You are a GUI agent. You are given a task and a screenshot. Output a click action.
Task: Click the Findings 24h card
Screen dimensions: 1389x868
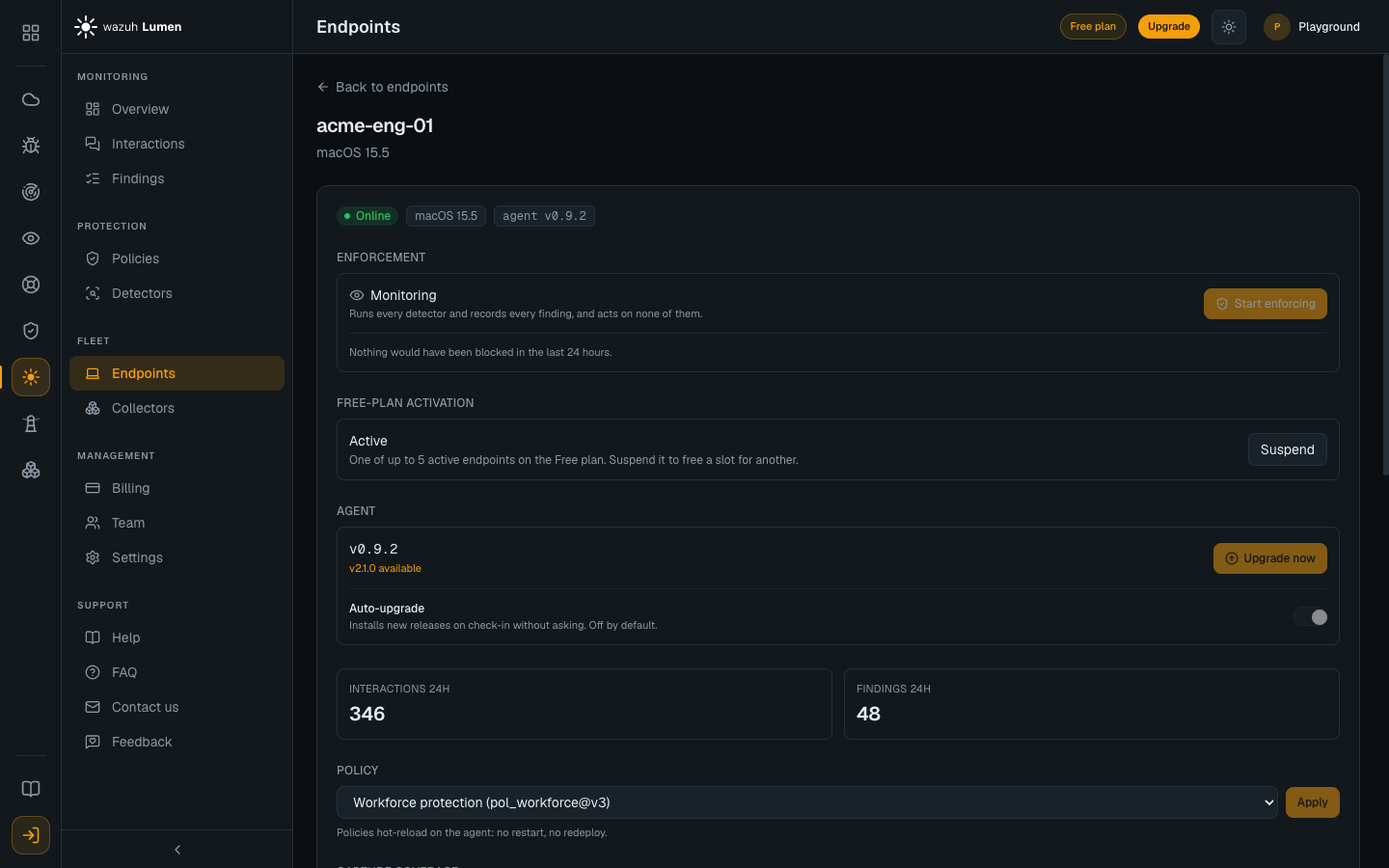[x=1092, y=704]
